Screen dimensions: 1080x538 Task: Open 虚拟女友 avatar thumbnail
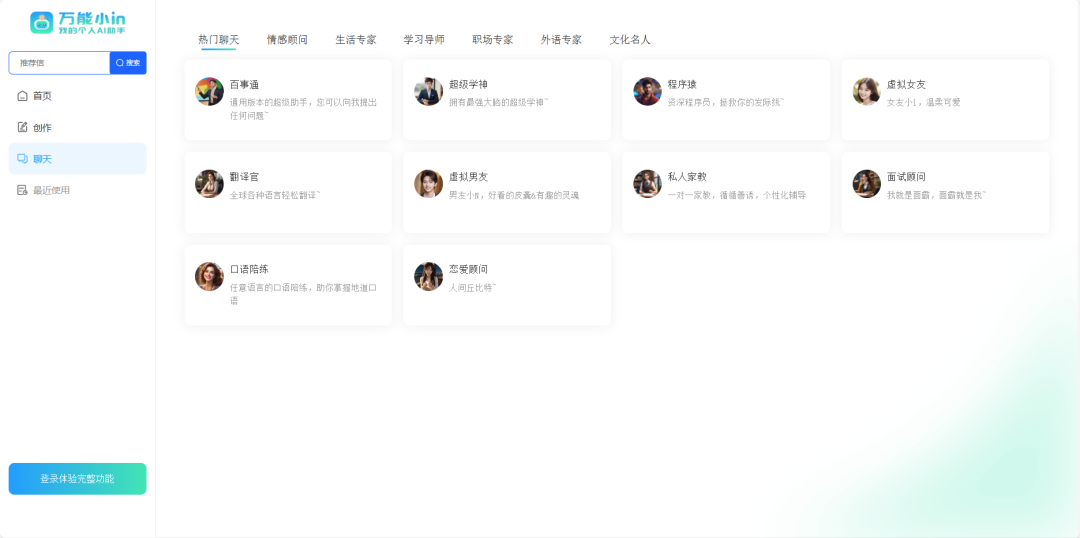(866, 91)
